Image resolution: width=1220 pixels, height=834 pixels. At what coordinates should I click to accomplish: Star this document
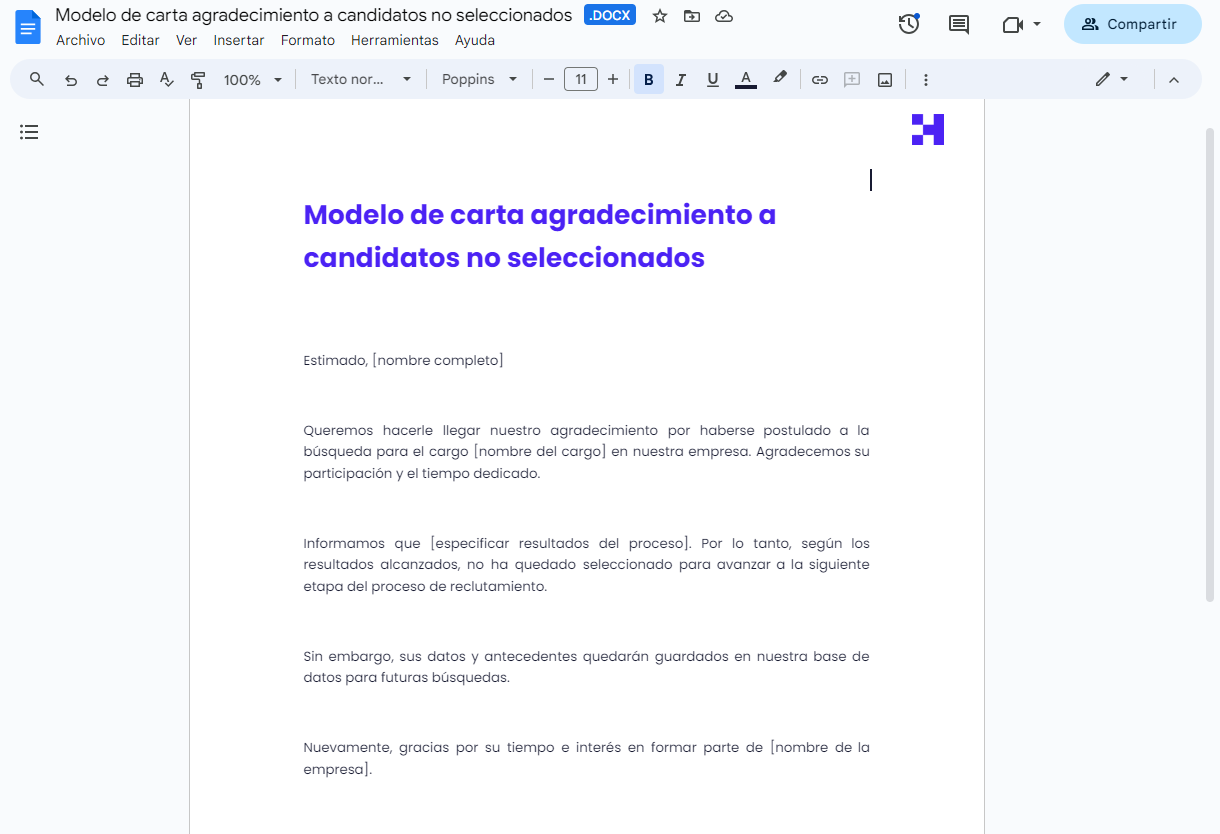point(659,15)
